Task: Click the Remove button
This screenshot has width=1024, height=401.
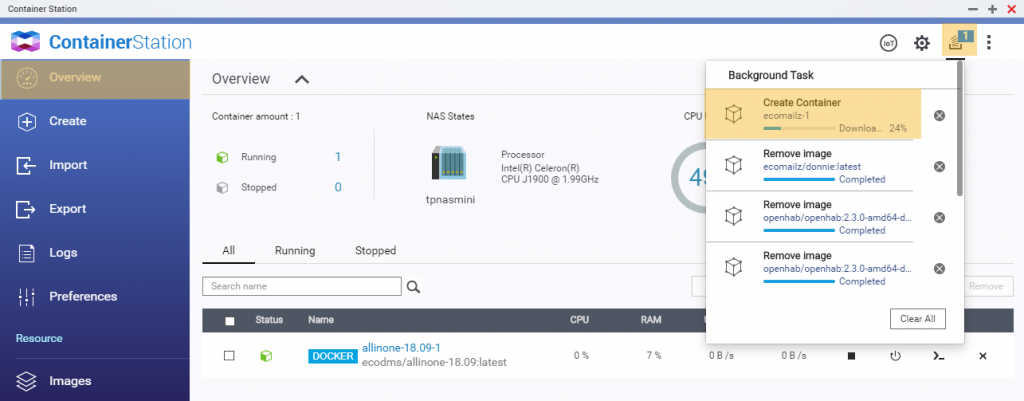Action: (985, 286)
